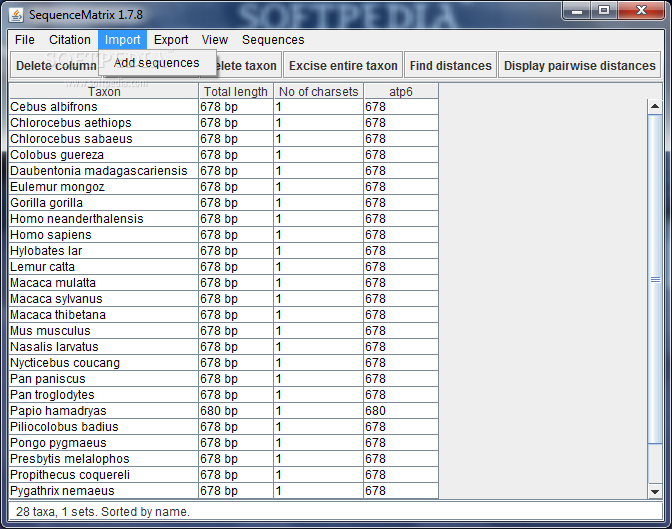Screen dimensions: 672x529
Task: Click the Delete taxon button
Action: (248, 66)
